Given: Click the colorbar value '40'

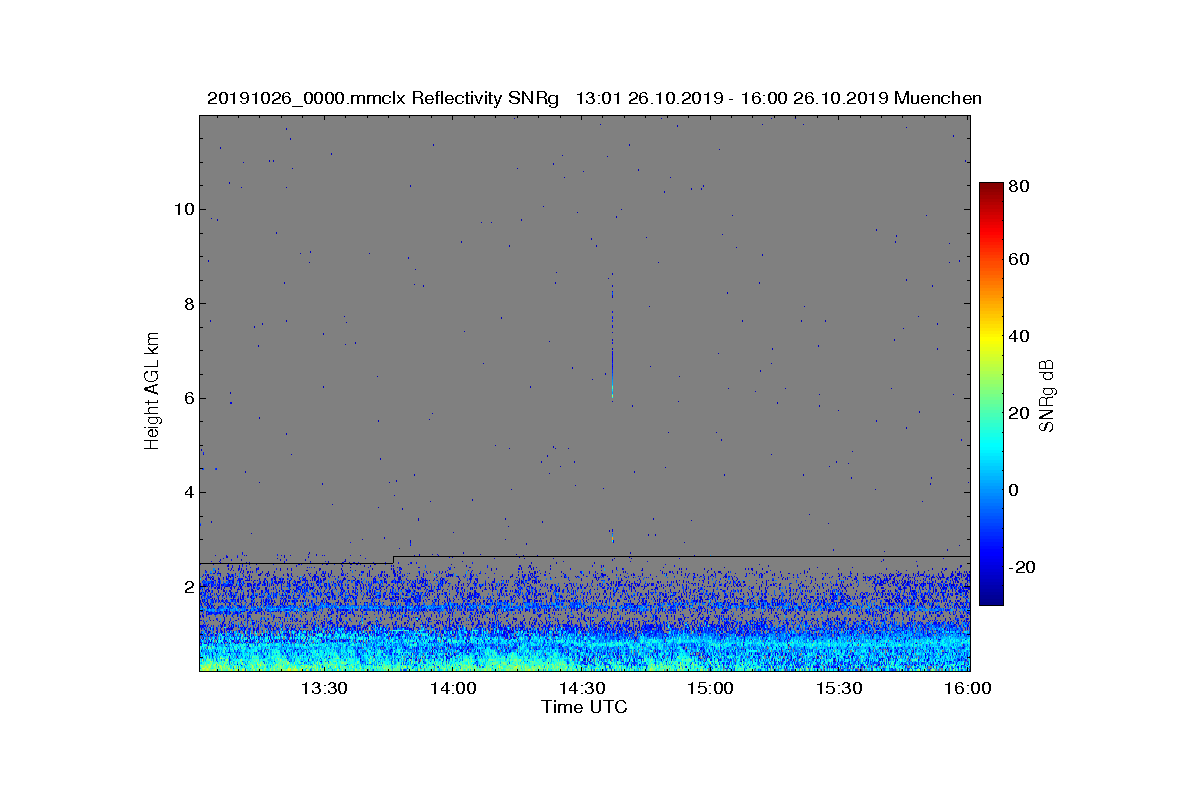Looking at the screenshot, I should tap(1020, 336).
